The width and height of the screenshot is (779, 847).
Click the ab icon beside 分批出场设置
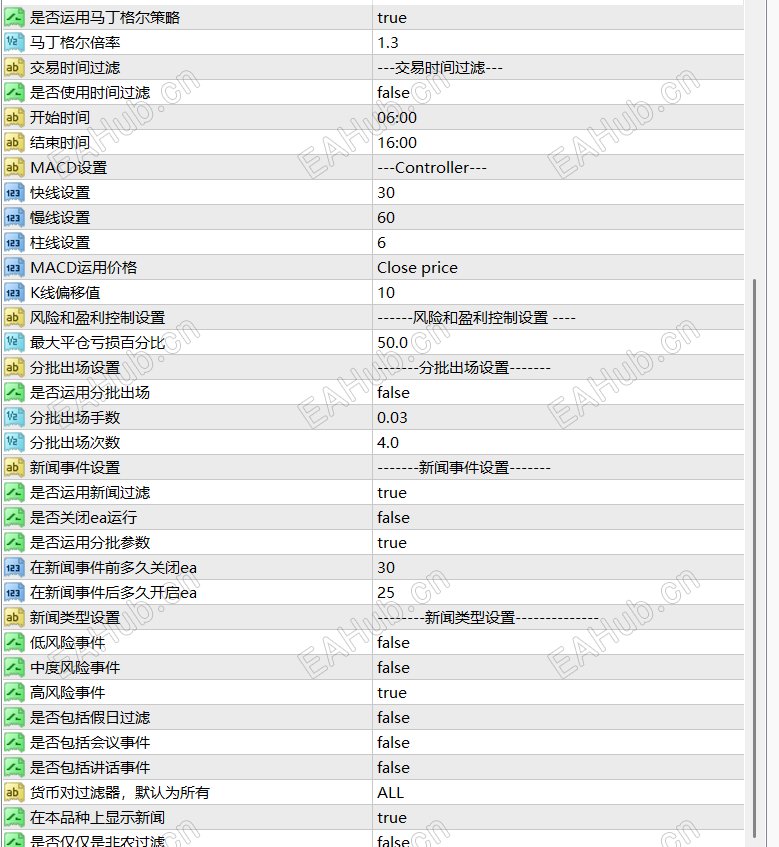click(x=14, y=367)
